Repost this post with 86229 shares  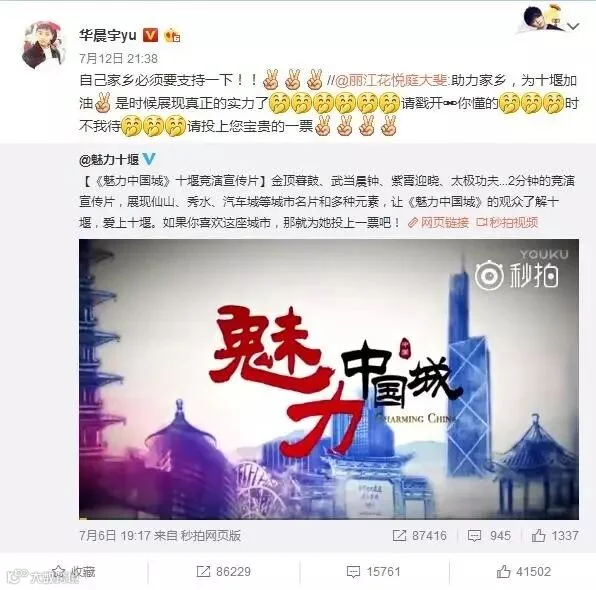point(224,571)
